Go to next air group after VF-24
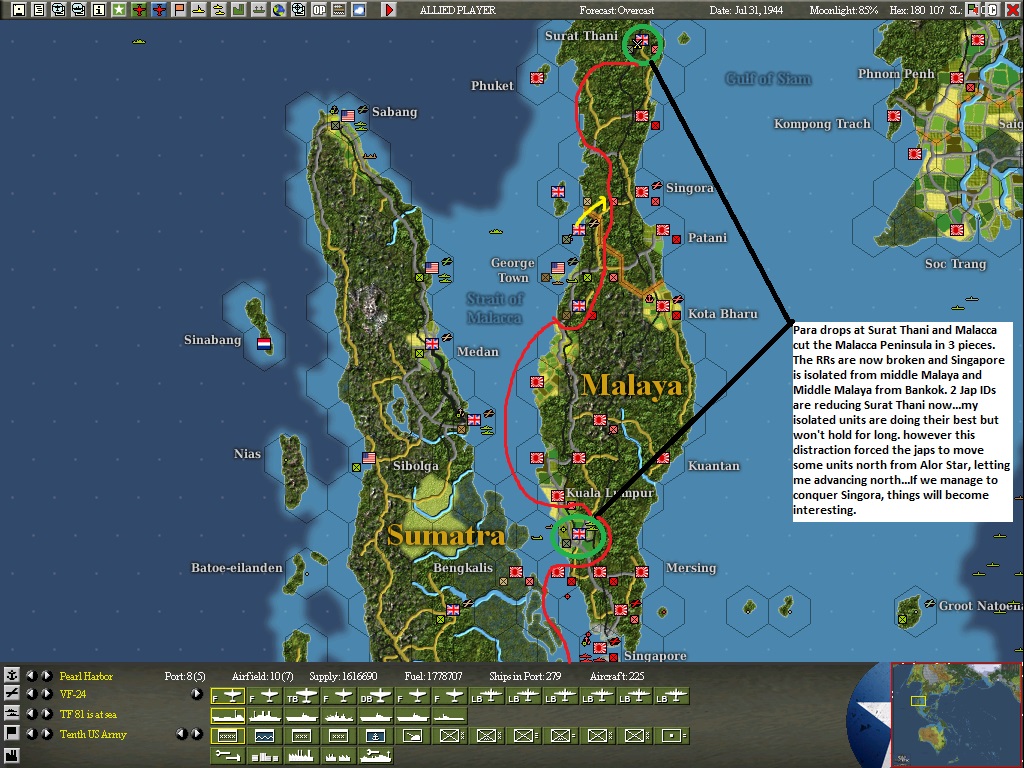The image size is (1024, 768). (46, 694)
